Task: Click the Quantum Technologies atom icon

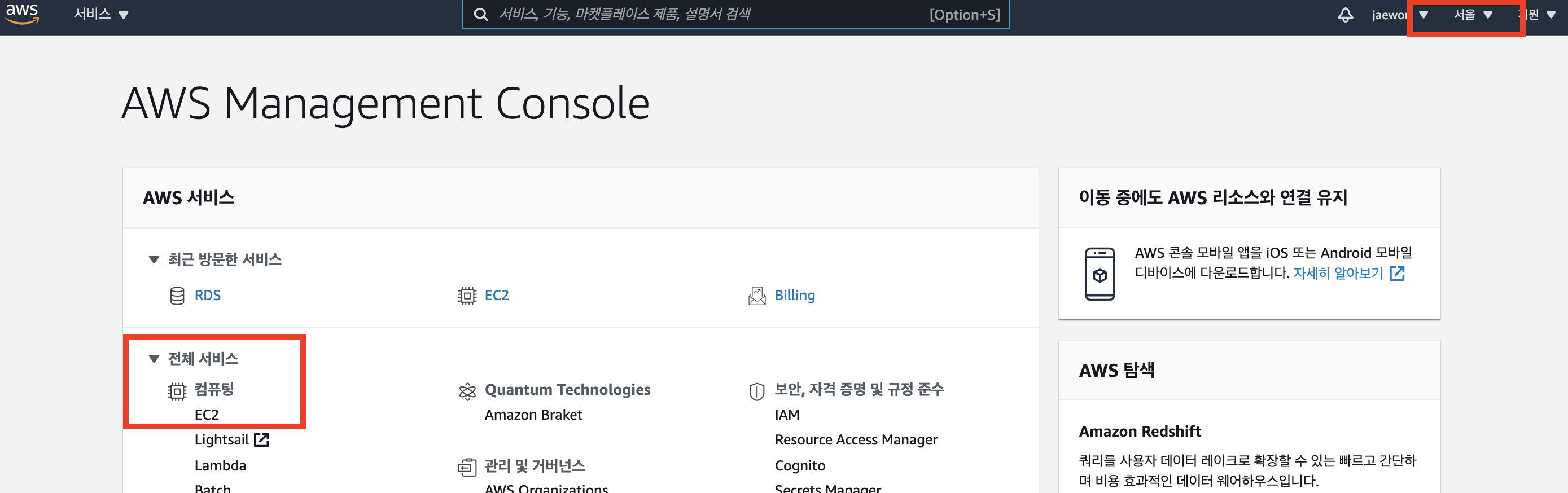Action: 467,391
